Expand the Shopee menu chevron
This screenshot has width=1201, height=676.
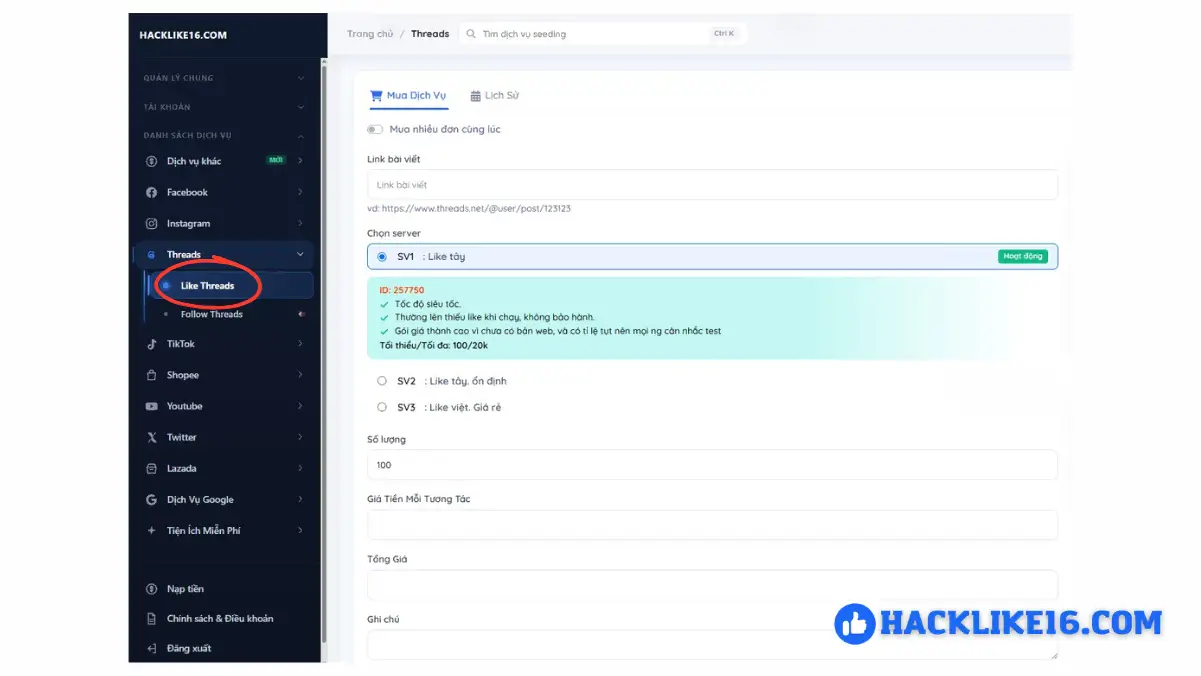tap(300, 375)
